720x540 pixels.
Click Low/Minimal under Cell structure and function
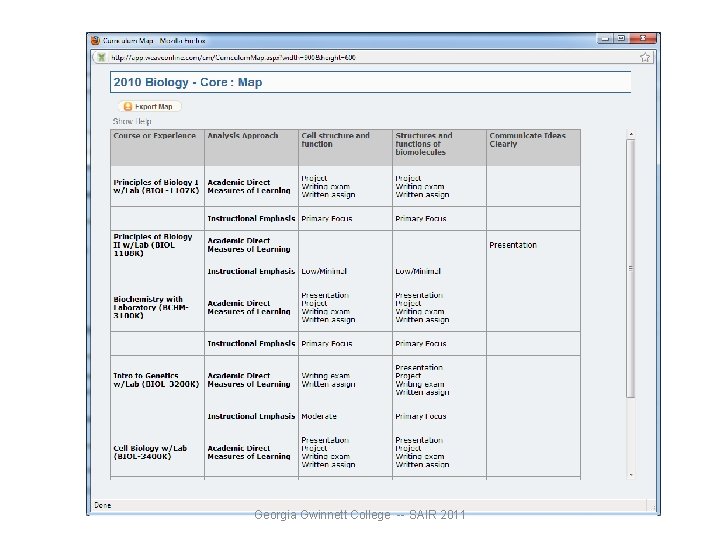click(324, 271)
